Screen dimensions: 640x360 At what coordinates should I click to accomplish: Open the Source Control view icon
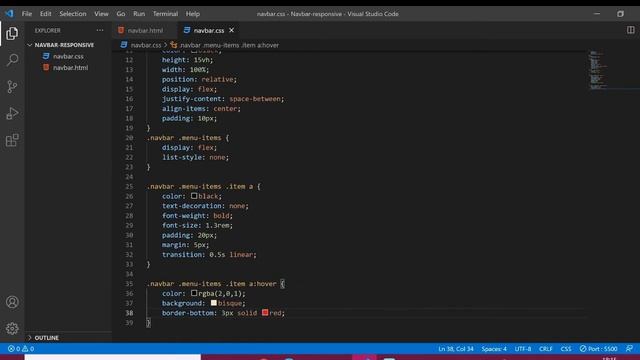(x=12, y=87)
